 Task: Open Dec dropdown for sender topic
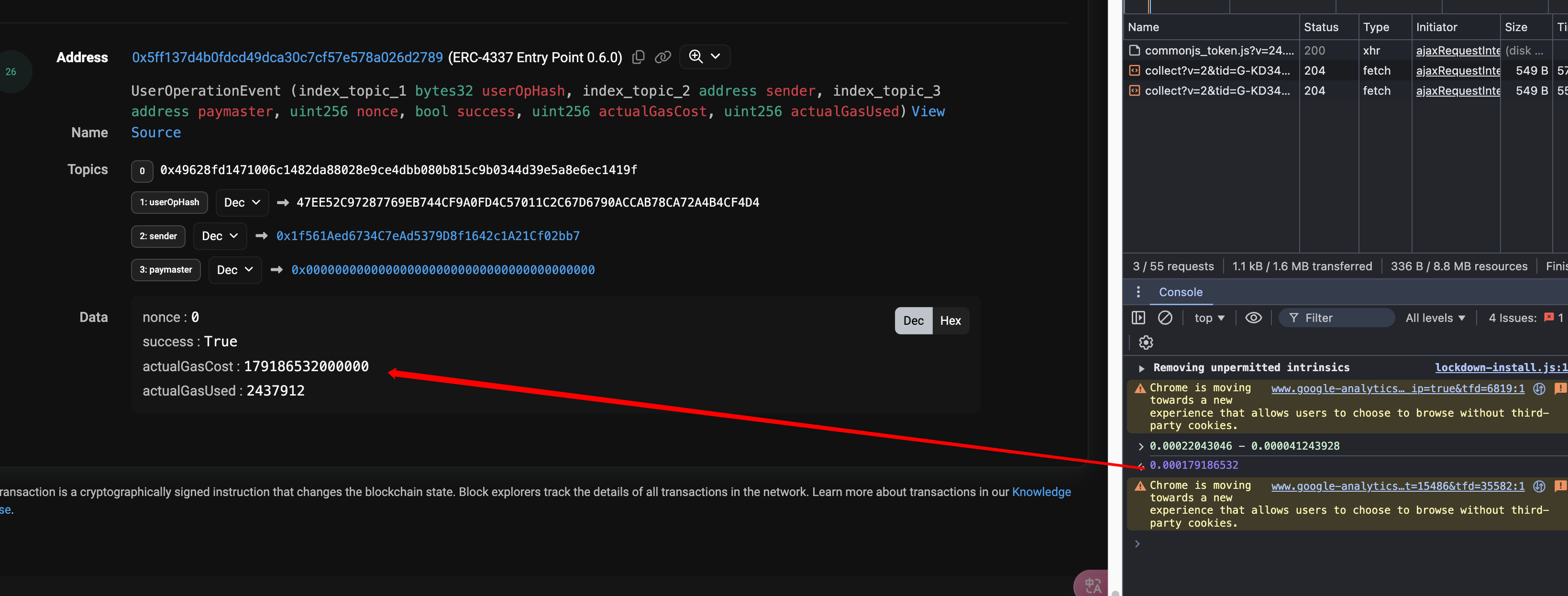(220, 236)
